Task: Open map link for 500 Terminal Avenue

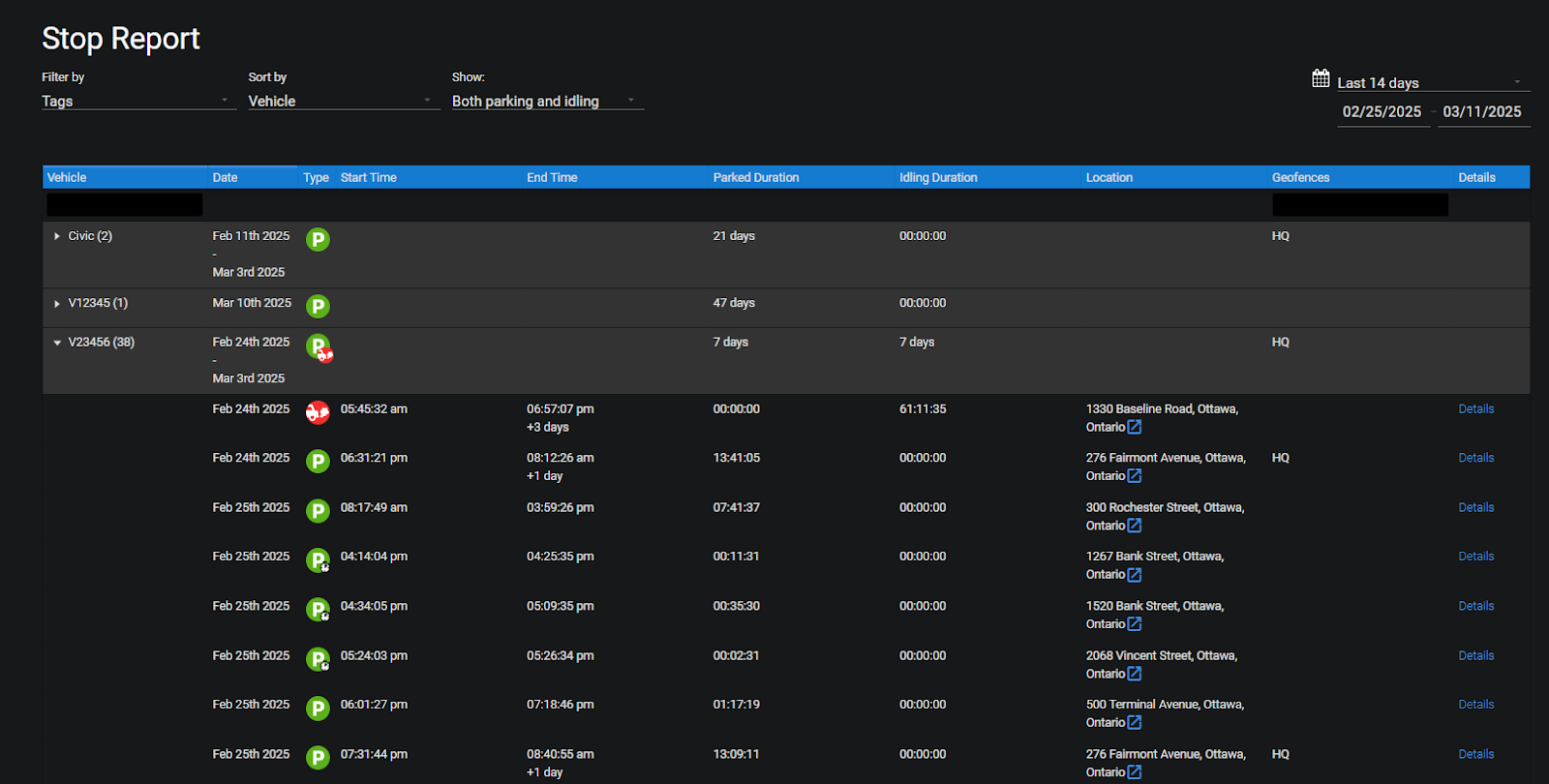Action: pyautogui.click(x=1135, y=723)
